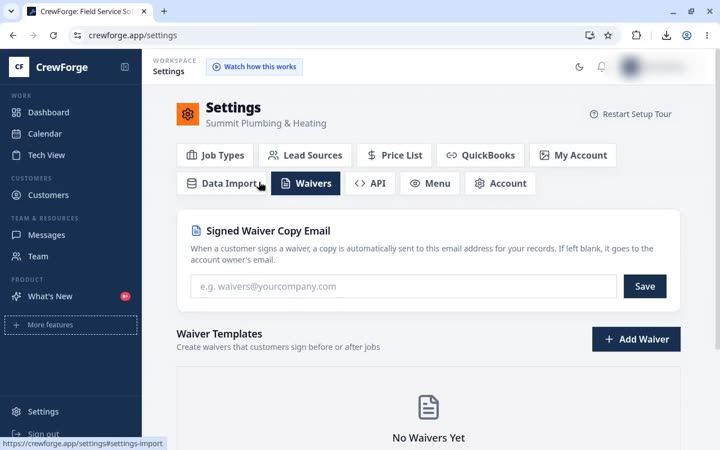Expand More features in sidebar
Screen dimensions: 720x450
point(71,325)
